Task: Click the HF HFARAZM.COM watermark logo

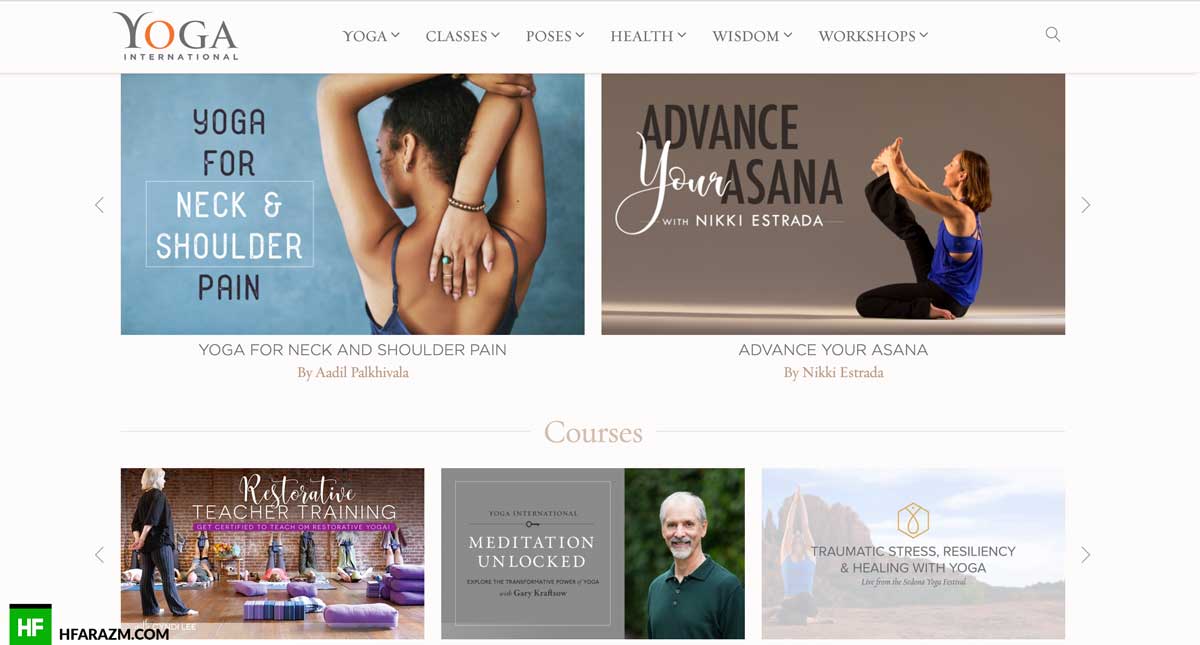Action: [89, 625]
